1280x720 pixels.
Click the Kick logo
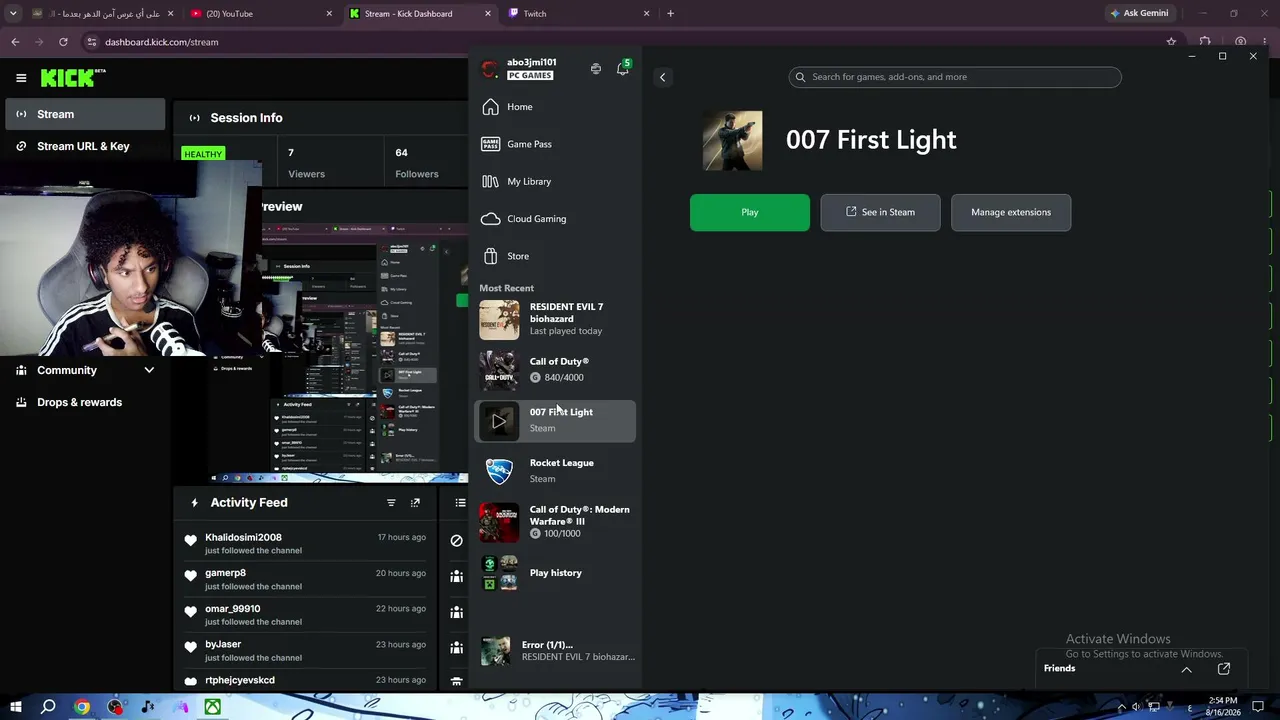[73, 78]
